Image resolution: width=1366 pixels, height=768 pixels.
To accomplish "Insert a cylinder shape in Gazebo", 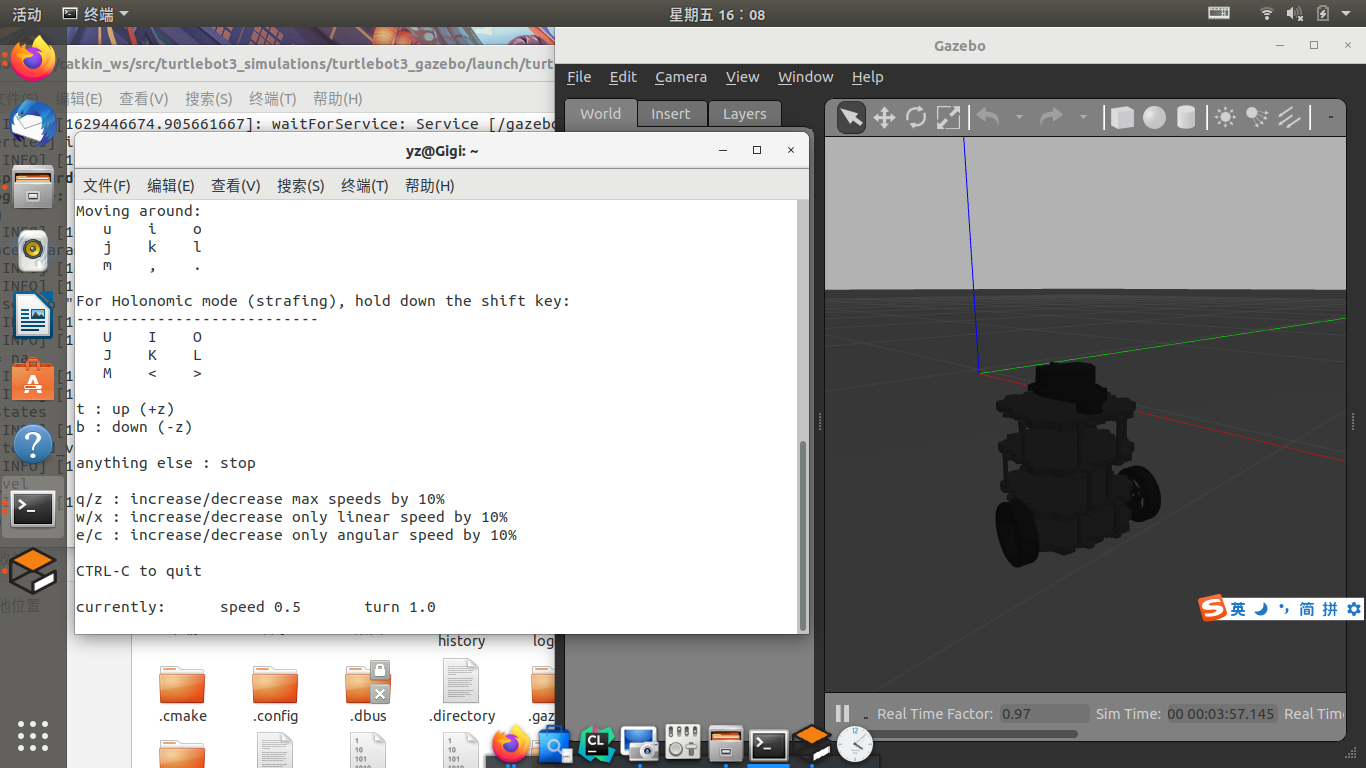I will pos(1185,117).
